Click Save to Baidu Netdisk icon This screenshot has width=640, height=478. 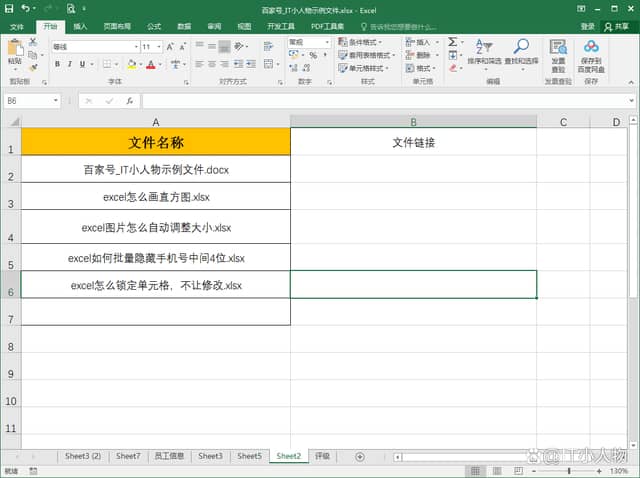(591, 55)
